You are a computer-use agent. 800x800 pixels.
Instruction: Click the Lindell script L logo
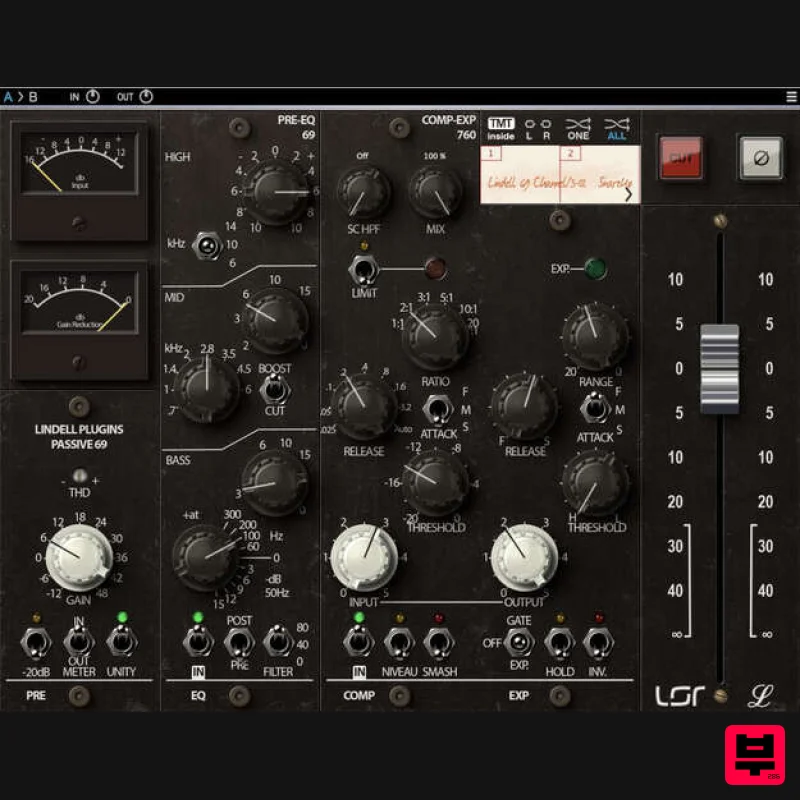coord(760,695)
